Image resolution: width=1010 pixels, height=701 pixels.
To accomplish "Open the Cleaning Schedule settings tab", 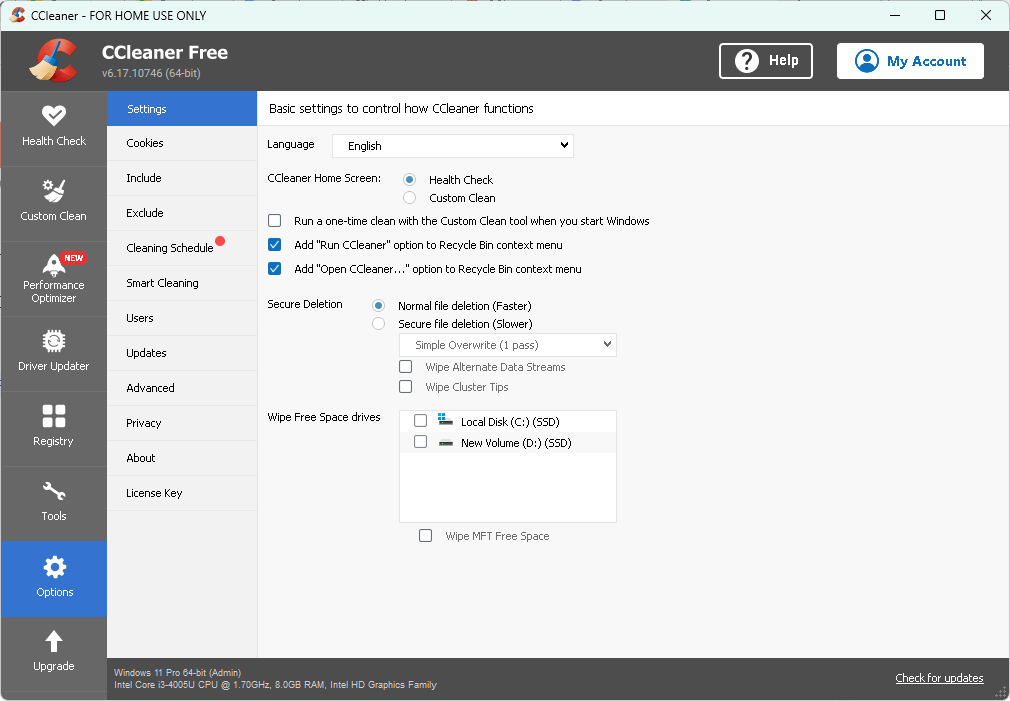I will [x=170, y=248].
